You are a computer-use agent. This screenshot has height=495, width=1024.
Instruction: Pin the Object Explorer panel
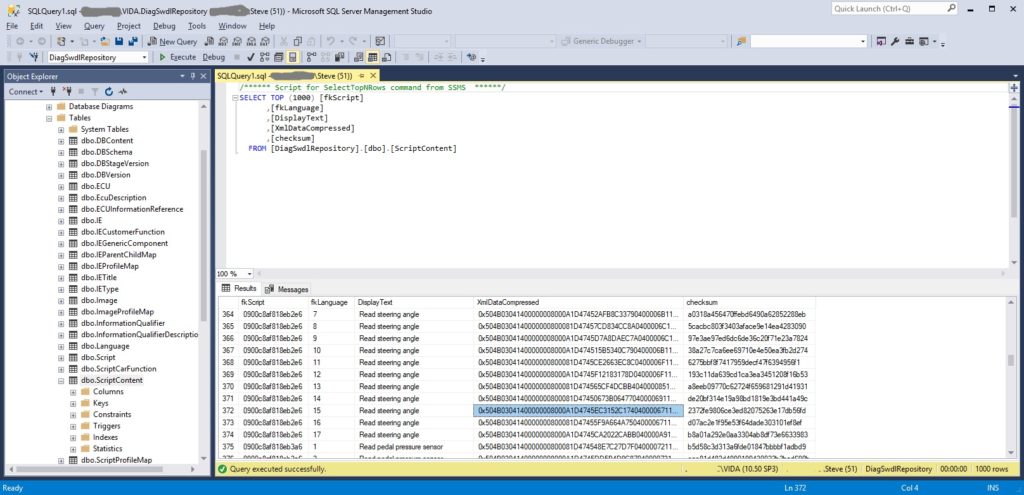[x=193, y=76]
